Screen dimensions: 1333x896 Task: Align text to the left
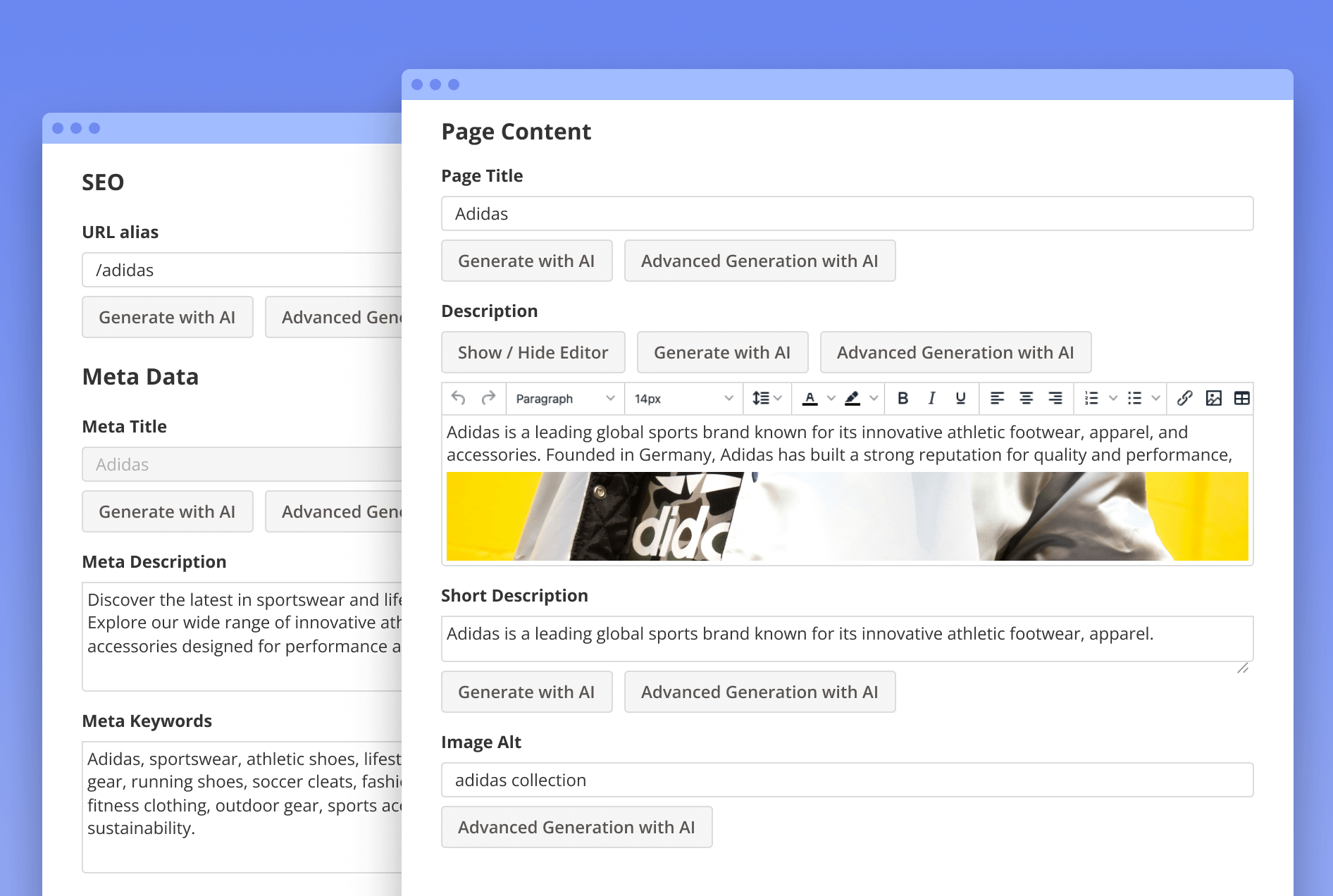(x=997, y=399)
